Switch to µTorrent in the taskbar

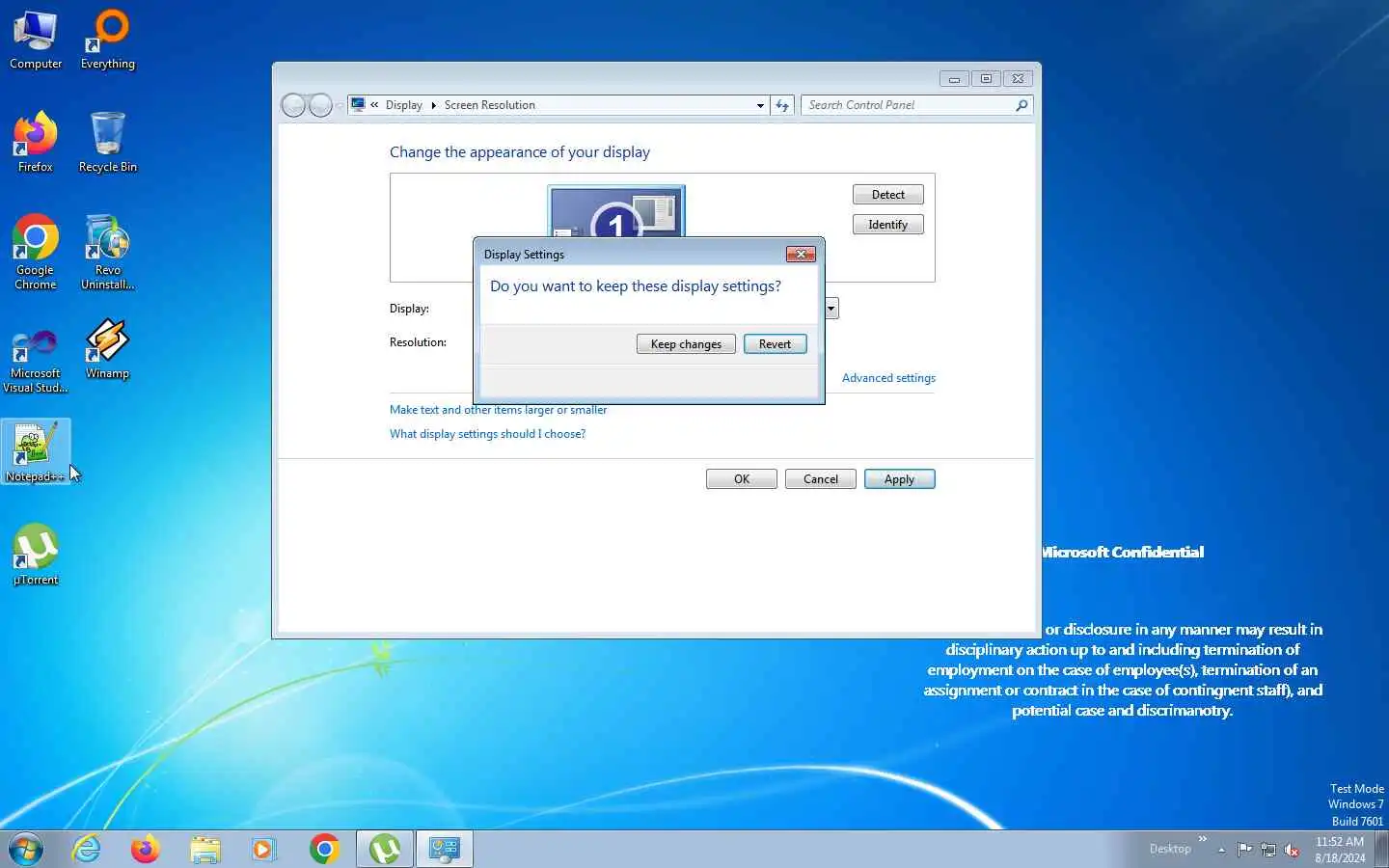[x=385, y=849]
